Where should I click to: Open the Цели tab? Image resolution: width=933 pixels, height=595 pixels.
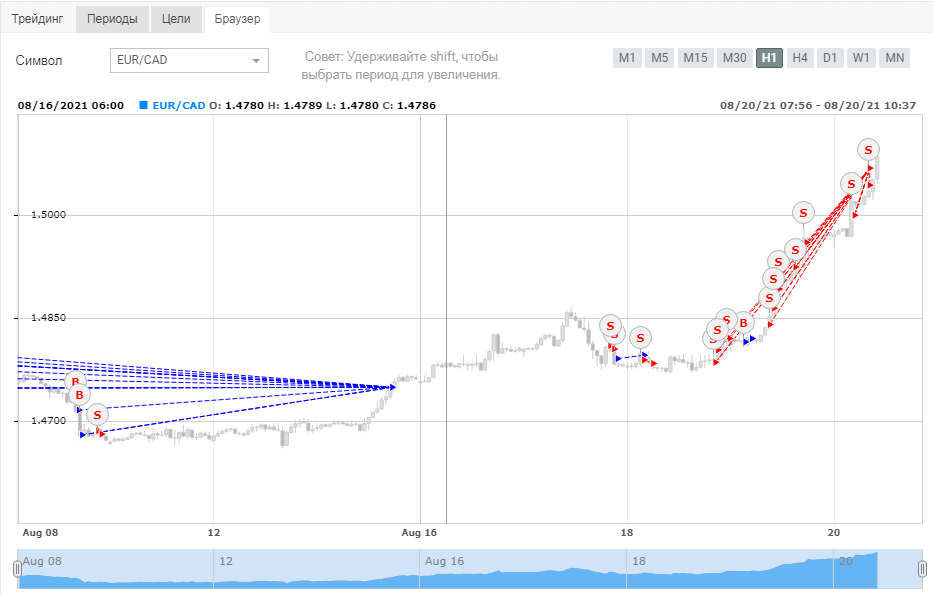[x=176, y=19]
